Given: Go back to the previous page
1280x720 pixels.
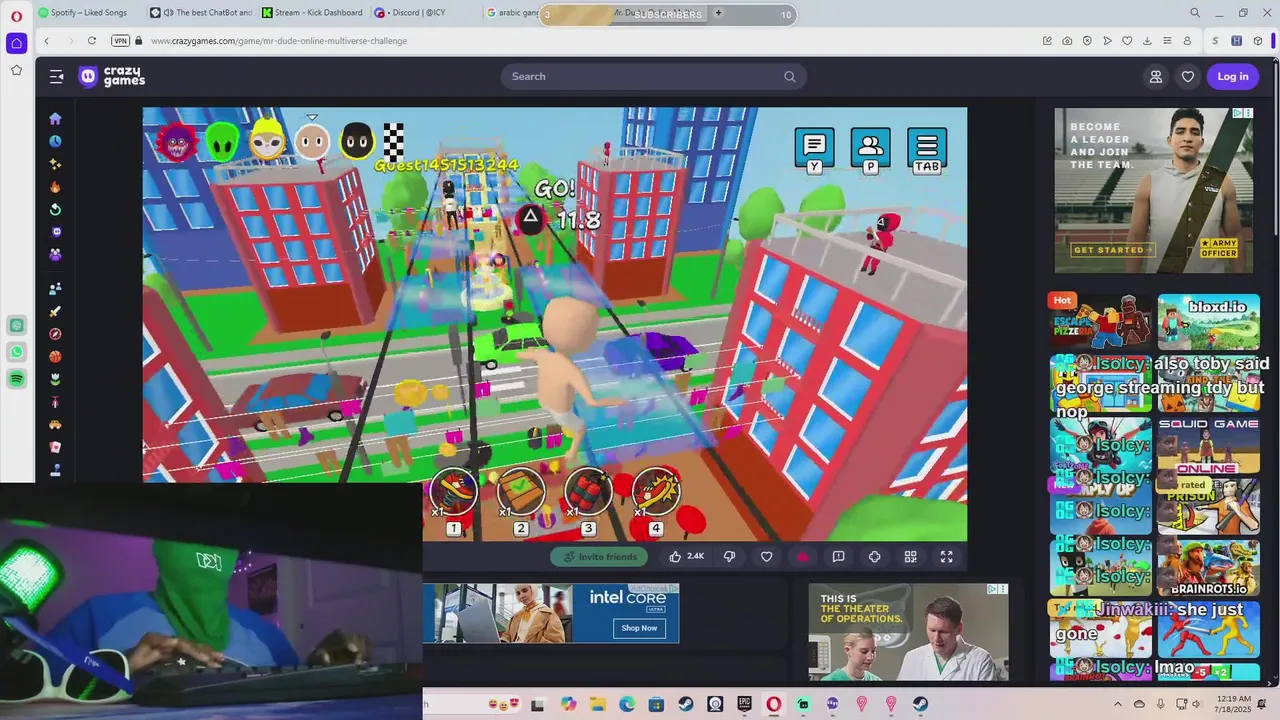Looking at the screenshot, I should pyautogui.click(x=47, y=41).
